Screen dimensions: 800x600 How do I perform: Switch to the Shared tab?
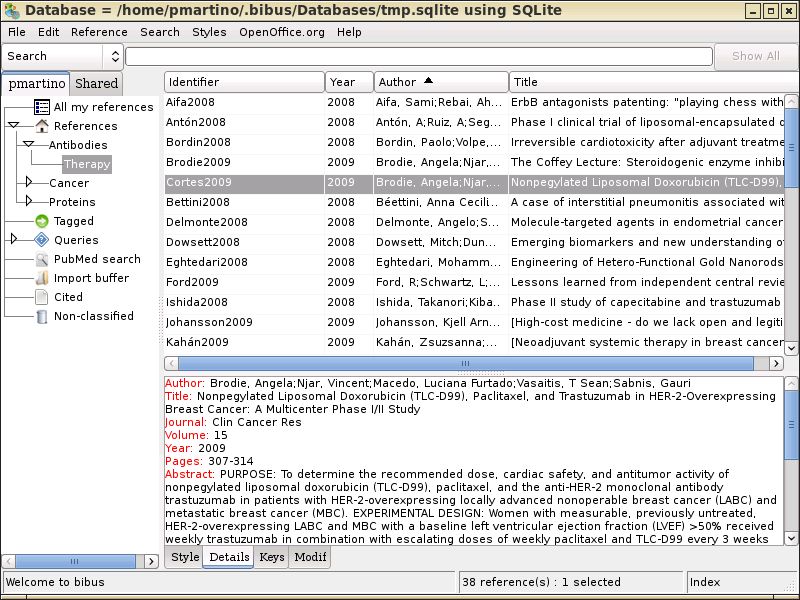(96, 83)
